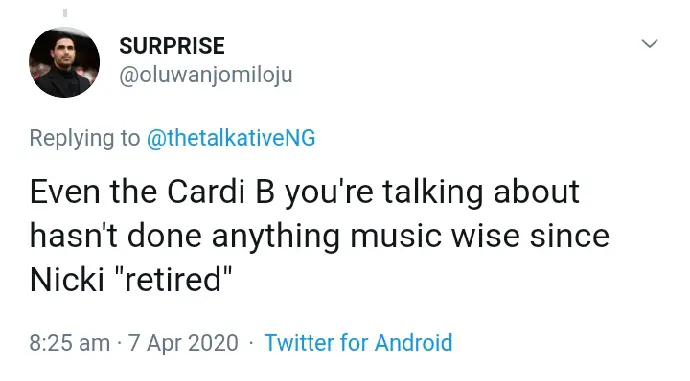Click the thread connector line above avatar

65,13
